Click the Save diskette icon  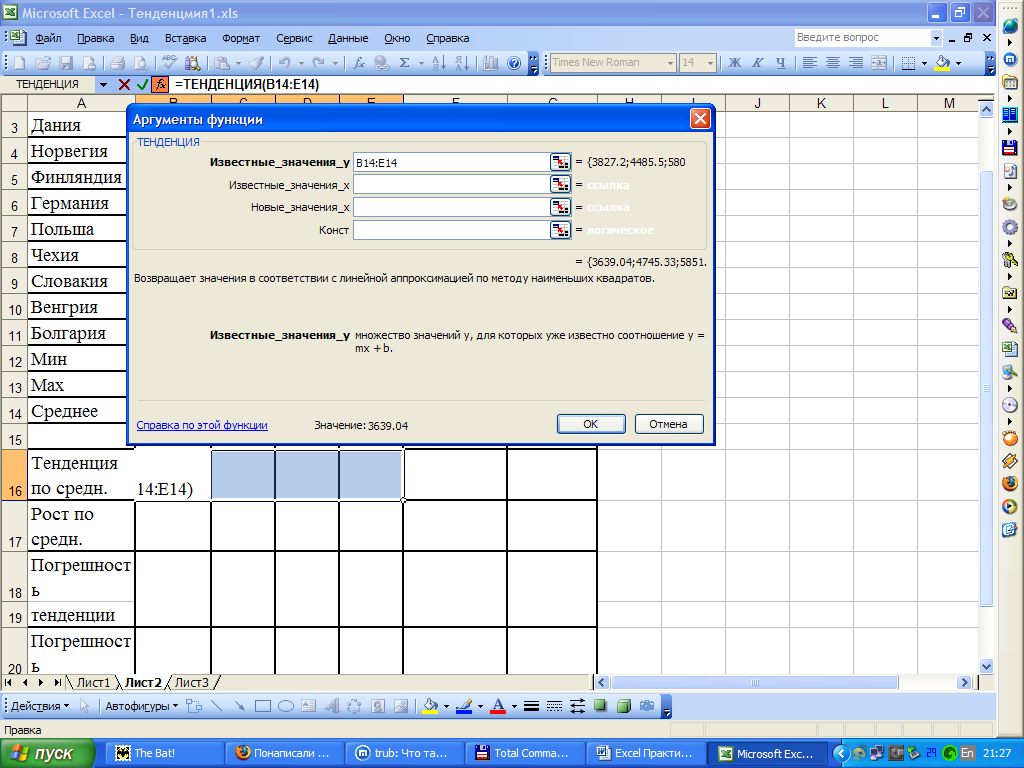(x=66, y=63)
